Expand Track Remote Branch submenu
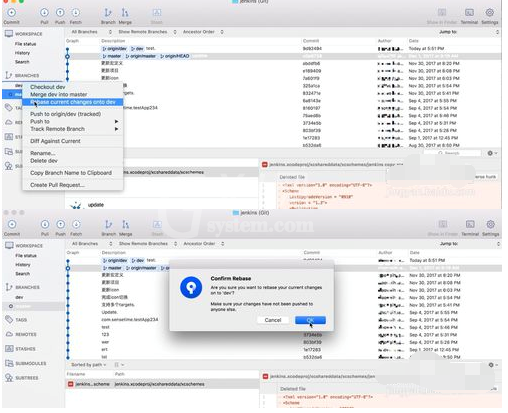The height and width of the screenshot is (413, 508). click(x=73, y=129)
